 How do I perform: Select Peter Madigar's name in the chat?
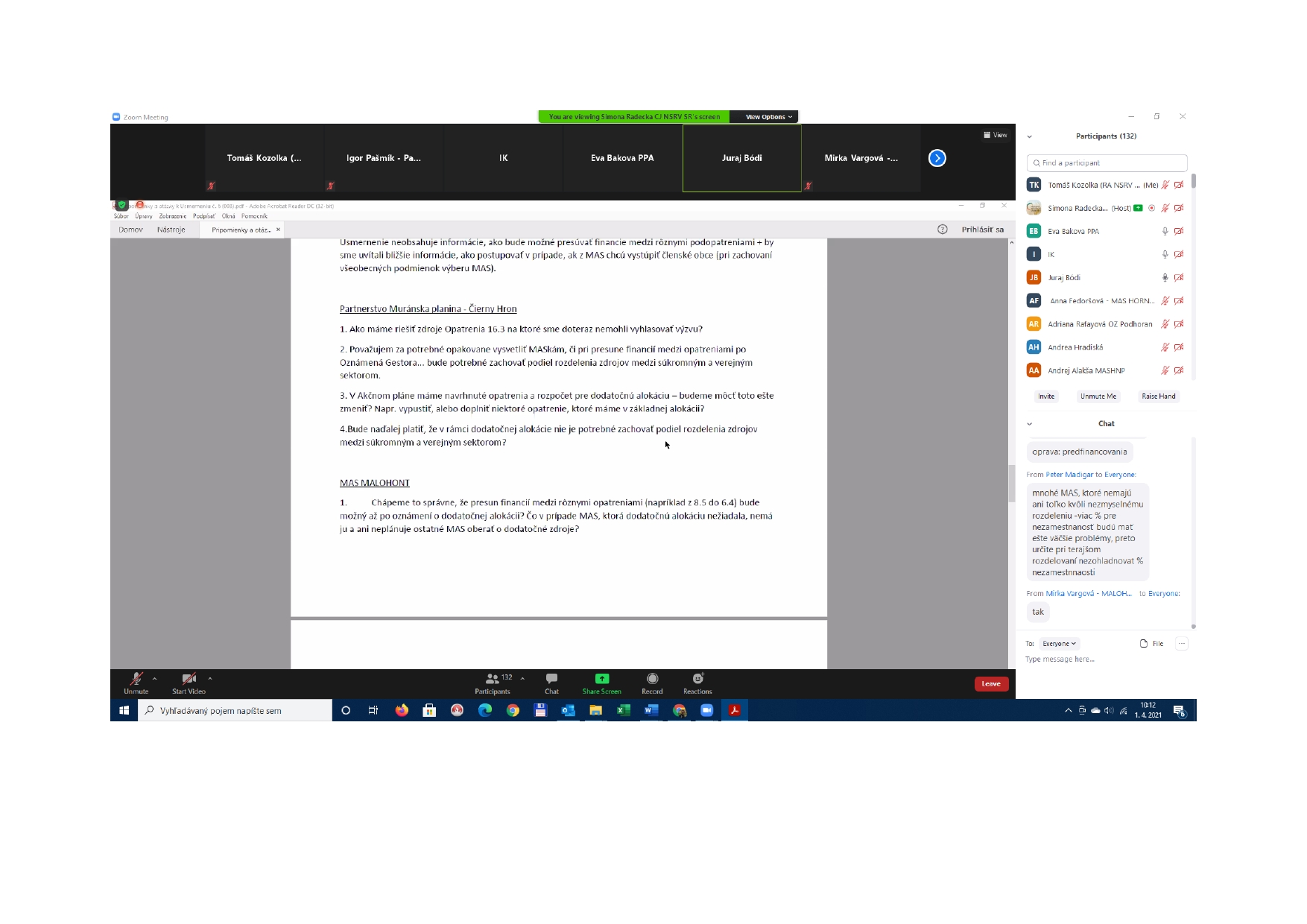pos(1069,475)
